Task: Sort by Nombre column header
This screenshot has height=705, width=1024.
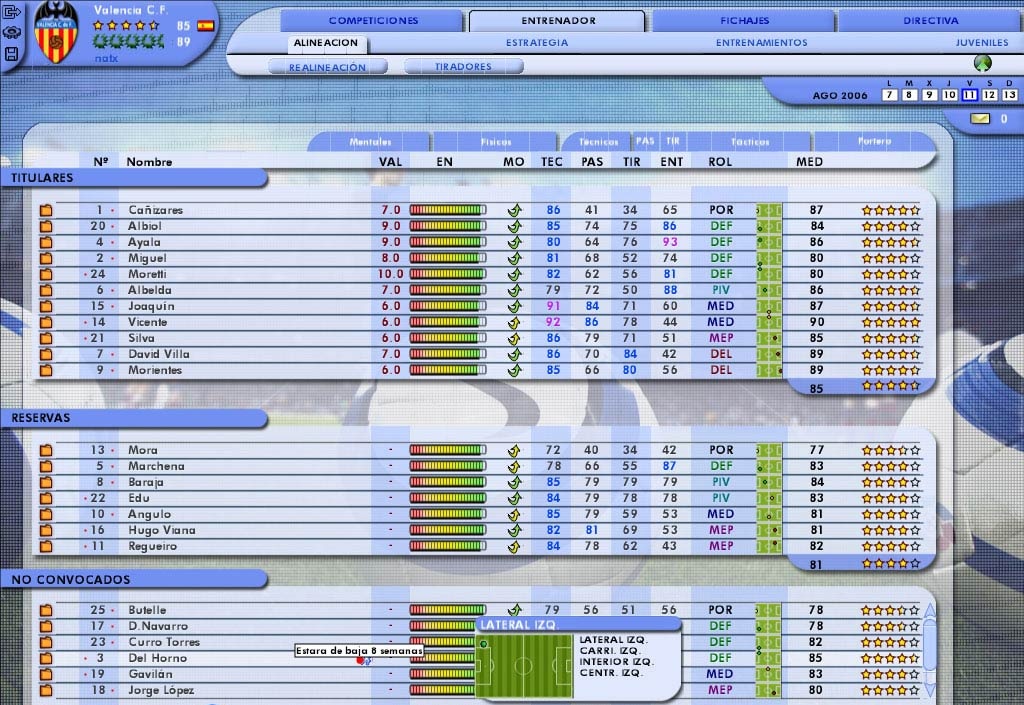Action: (150, 162)
